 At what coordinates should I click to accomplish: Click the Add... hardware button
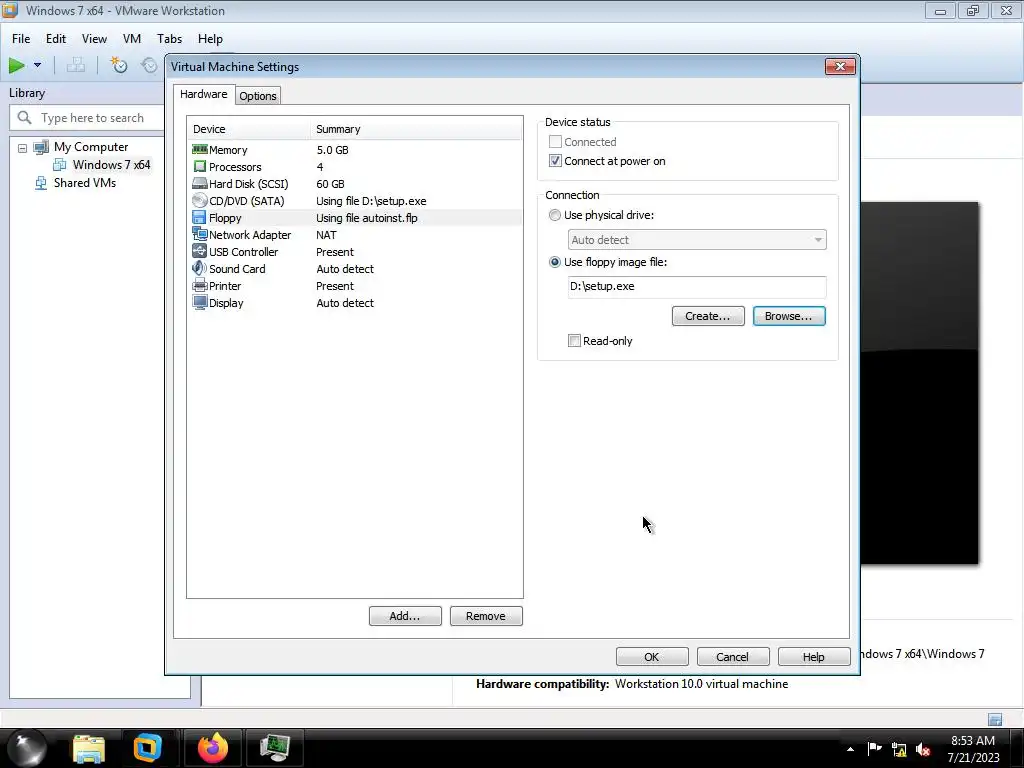click(x=405, y=616)
